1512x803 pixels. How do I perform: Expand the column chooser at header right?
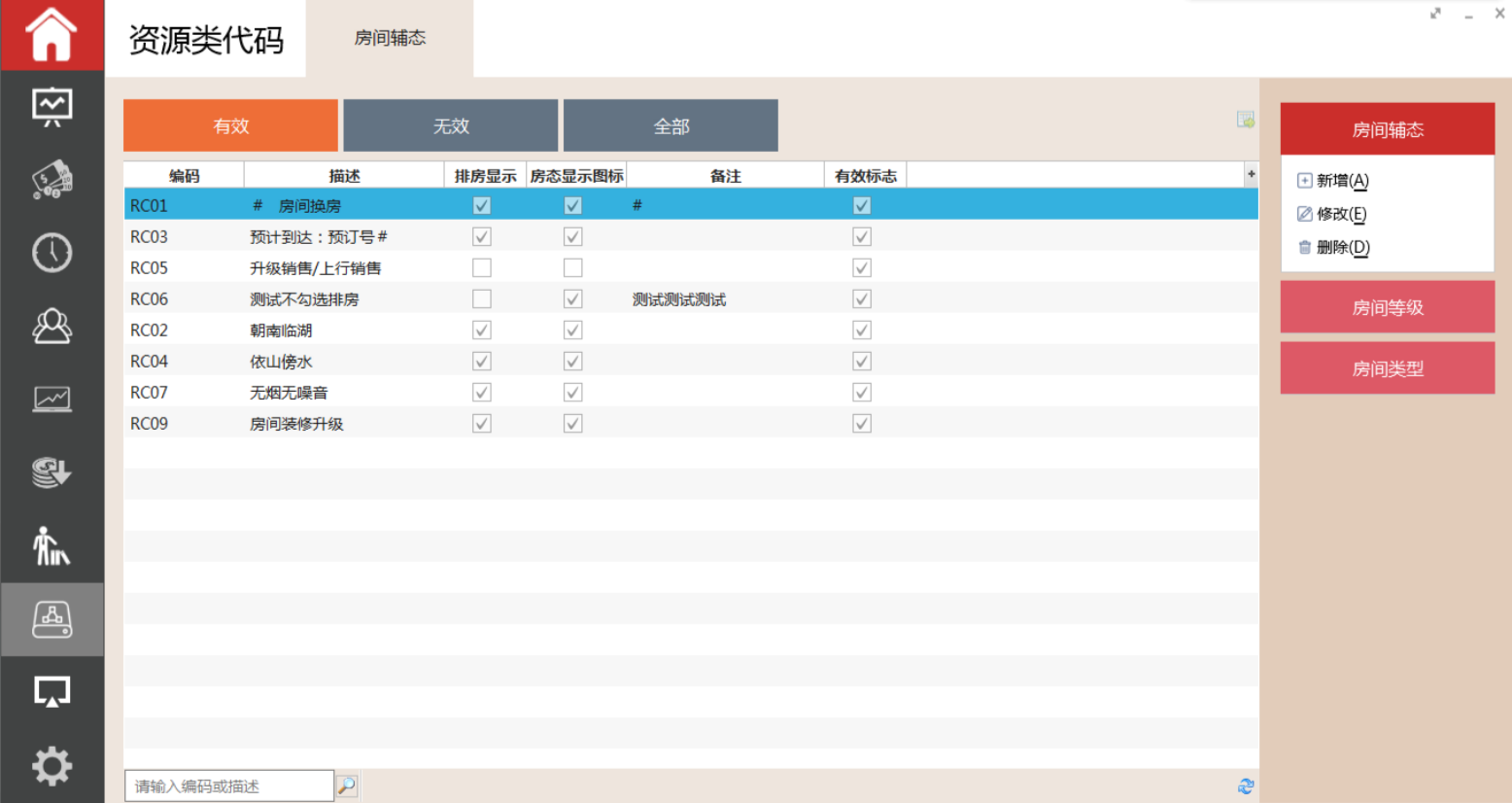[x=1251, y=175]
